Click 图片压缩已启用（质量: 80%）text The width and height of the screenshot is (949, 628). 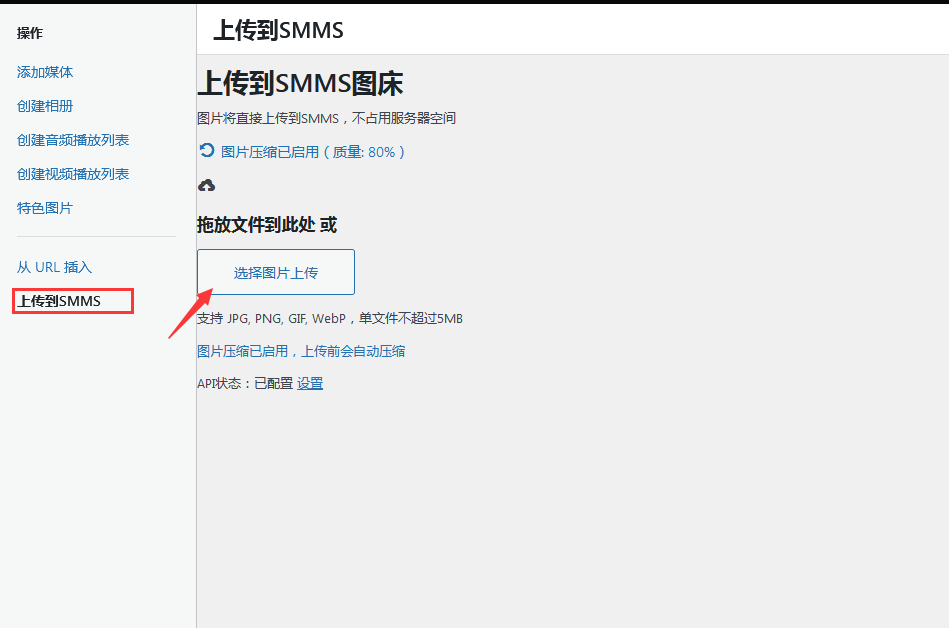[312, 152]
